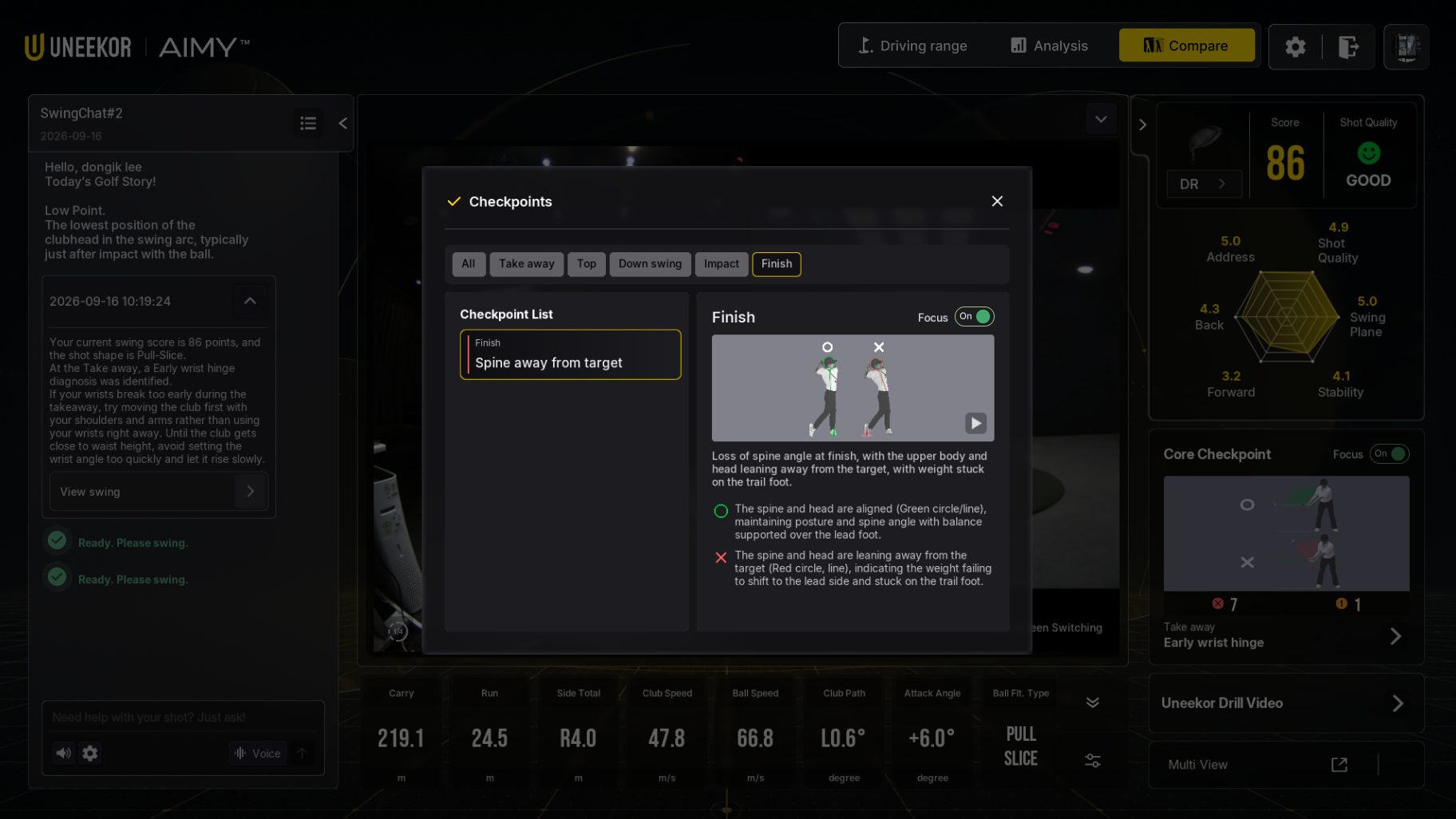Click the Carry 219.1 value
1456x819 pixels.
coord(401,738)
